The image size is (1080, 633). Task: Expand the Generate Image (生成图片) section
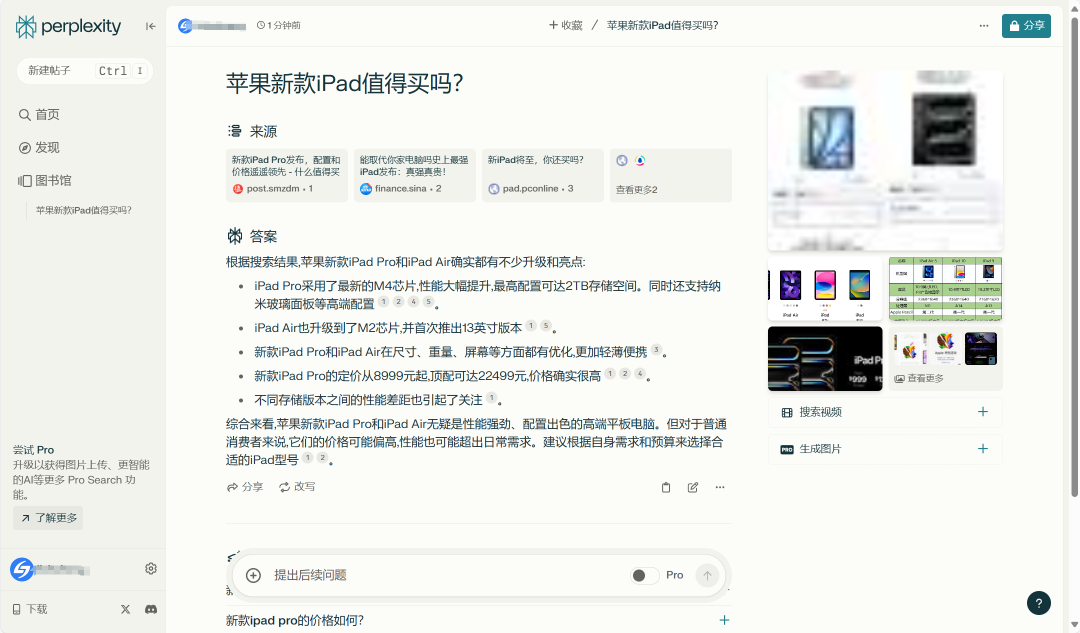click(x=982, y=449)
